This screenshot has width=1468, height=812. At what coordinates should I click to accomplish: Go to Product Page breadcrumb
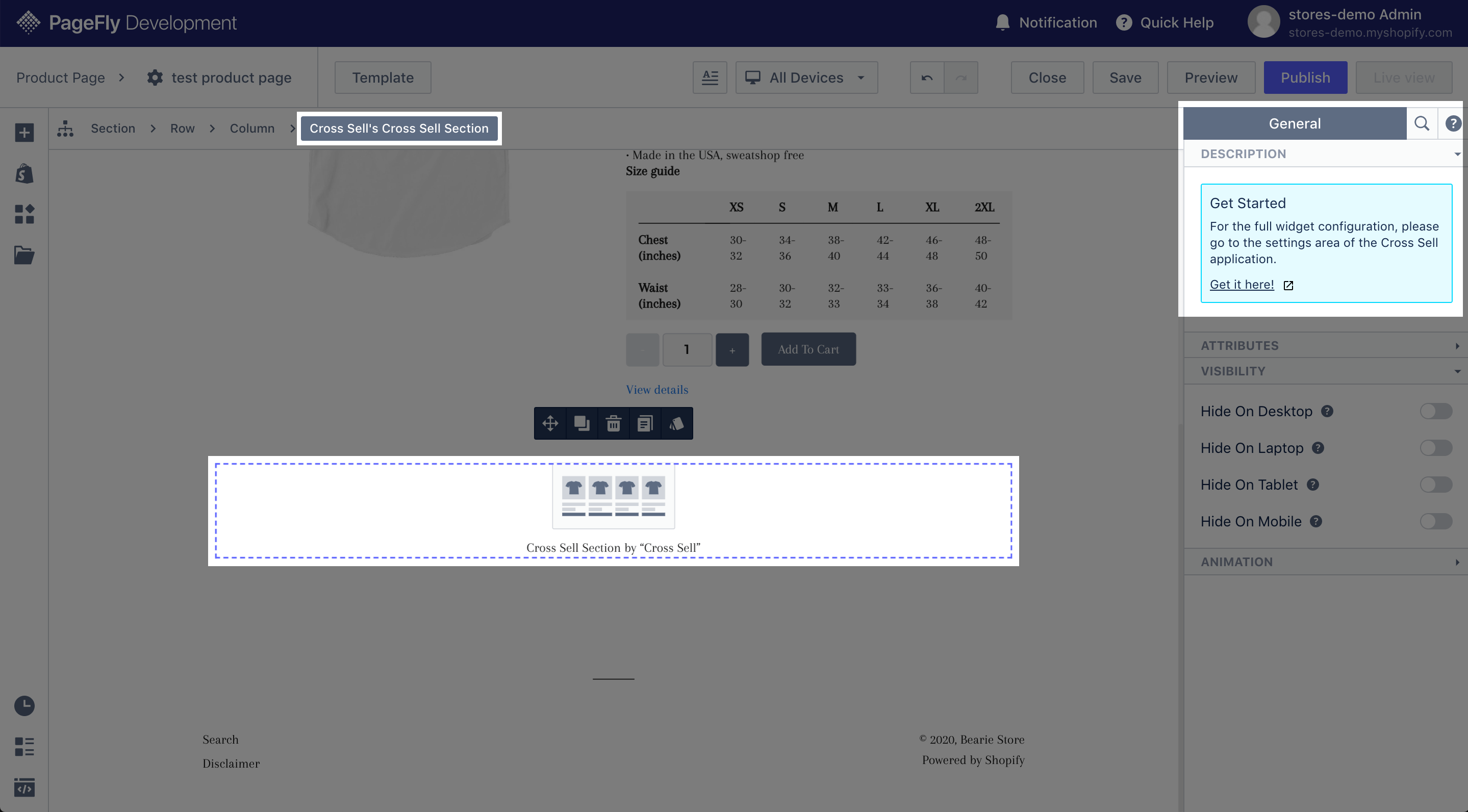[60, 78]
